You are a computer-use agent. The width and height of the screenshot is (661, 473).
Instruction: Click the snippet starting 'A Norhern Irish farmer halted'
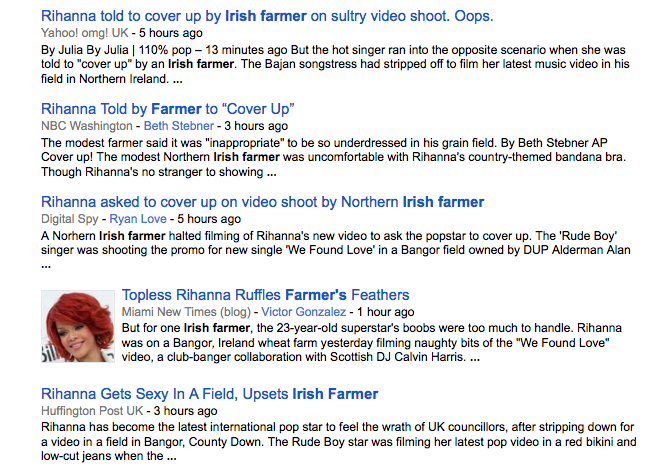(330, 249)
